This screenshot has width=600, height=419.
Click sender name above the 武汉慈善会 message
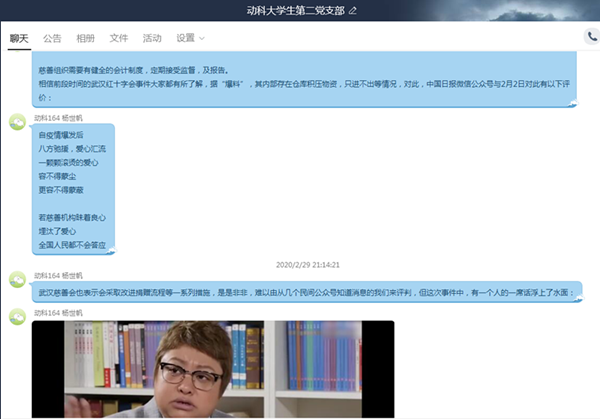point(59,274)
